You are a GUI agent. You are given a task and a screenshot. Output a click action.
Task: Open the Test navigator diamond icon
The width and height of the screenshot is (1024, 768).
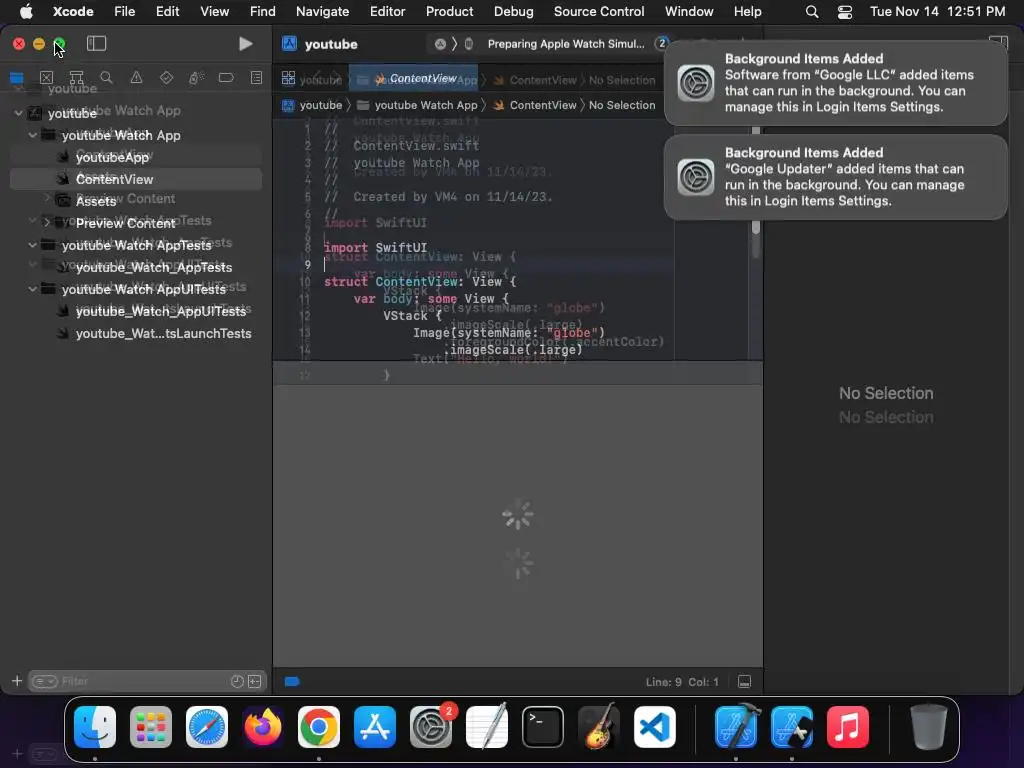pos(167,78)
